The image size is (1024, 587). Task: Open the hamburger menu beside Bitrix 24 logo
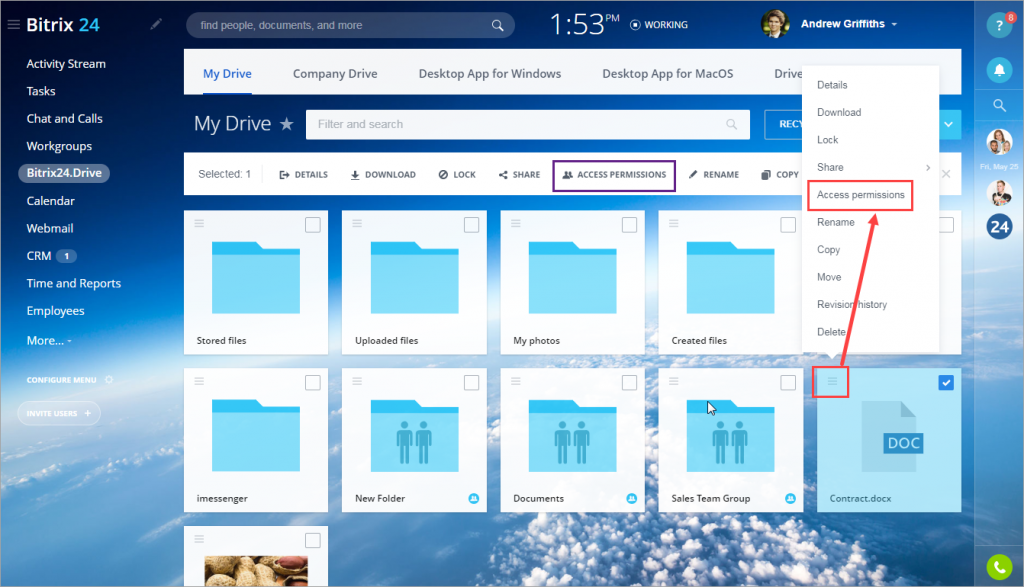coord(13,25)
